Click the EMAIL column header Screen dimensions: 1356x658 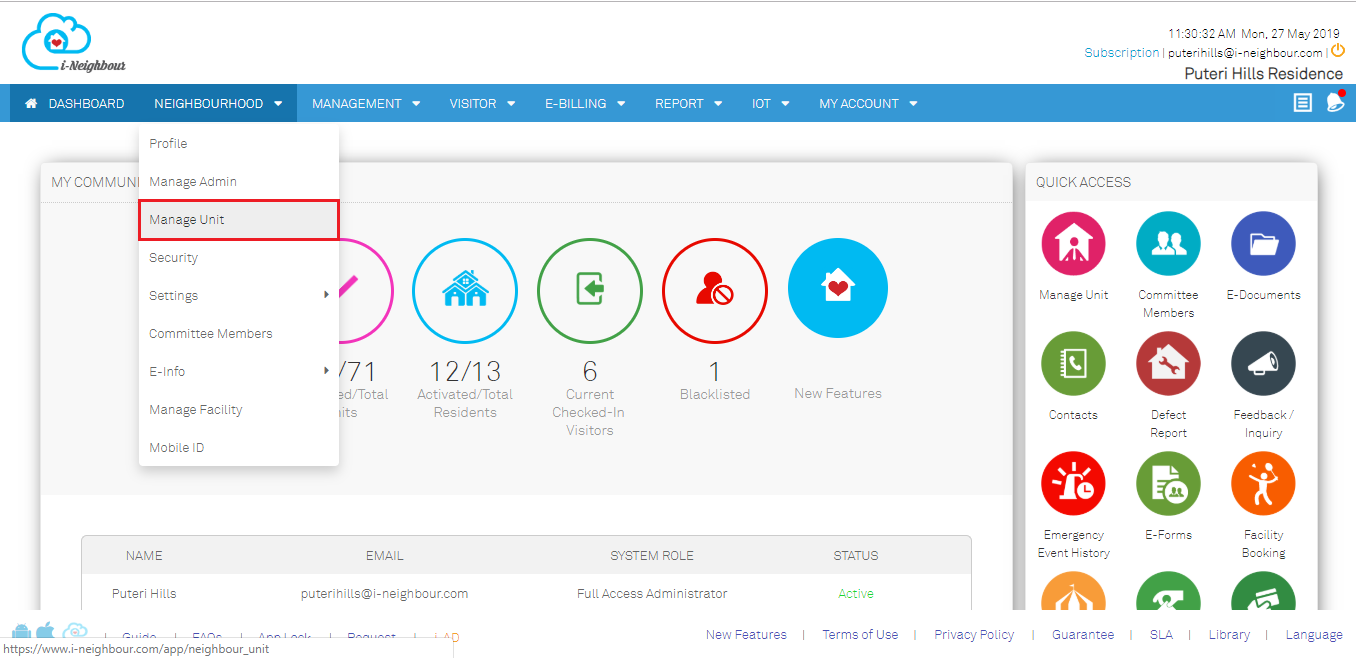click(385, 555)
